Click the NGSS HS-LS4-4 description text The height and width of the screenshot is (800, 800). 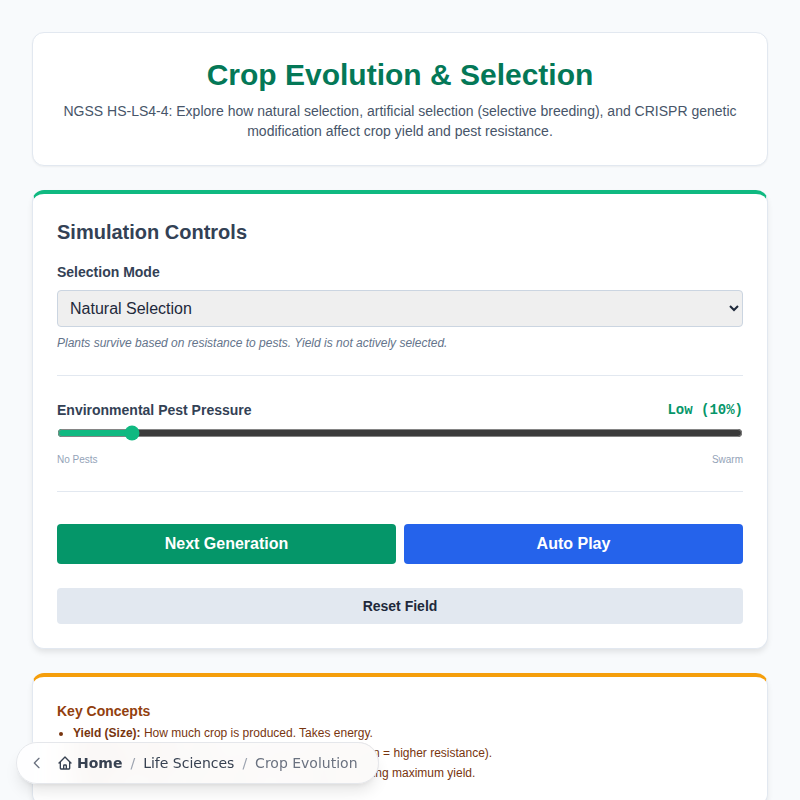[x=400, y=120]
